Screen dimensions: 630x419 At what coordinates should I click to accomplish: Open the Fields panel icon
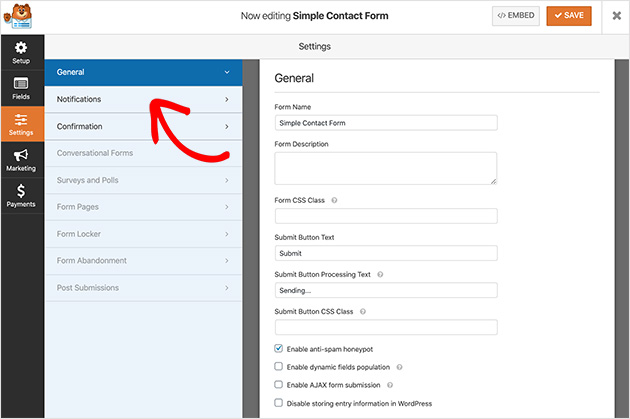(x=21, y=89)
